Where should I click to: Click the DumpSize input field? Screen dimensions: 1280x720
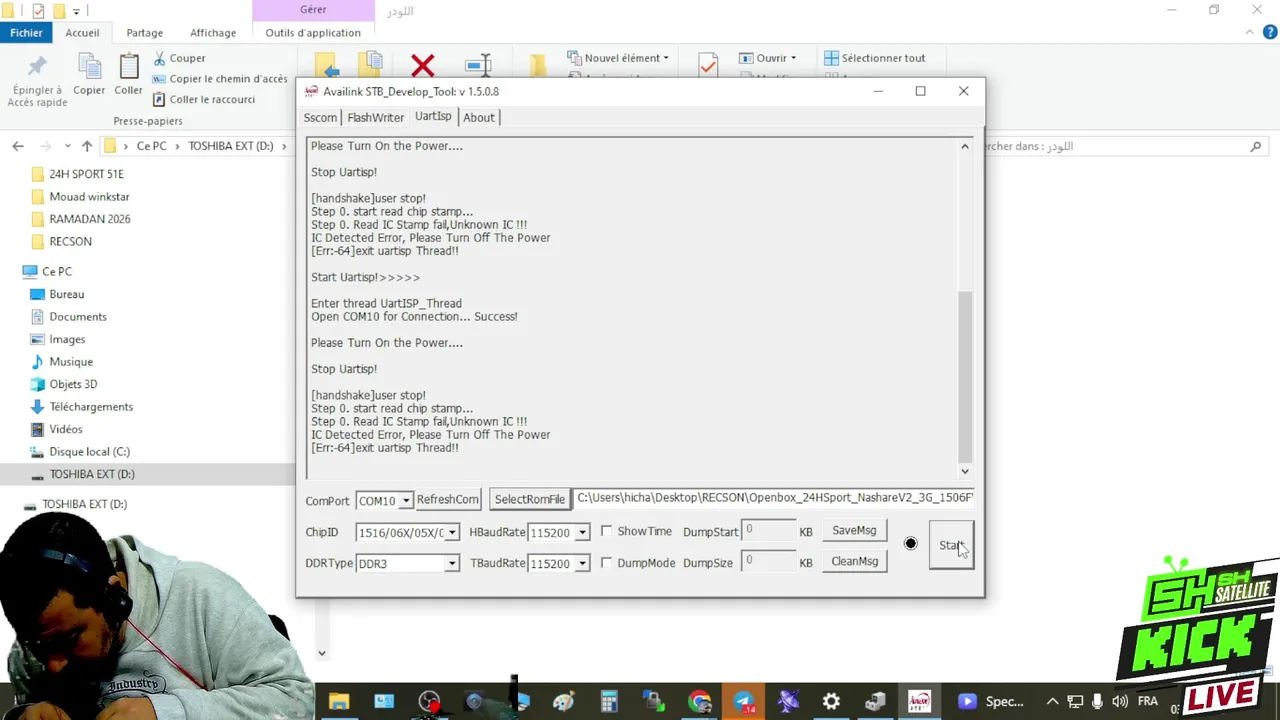(x=768, y=563)
